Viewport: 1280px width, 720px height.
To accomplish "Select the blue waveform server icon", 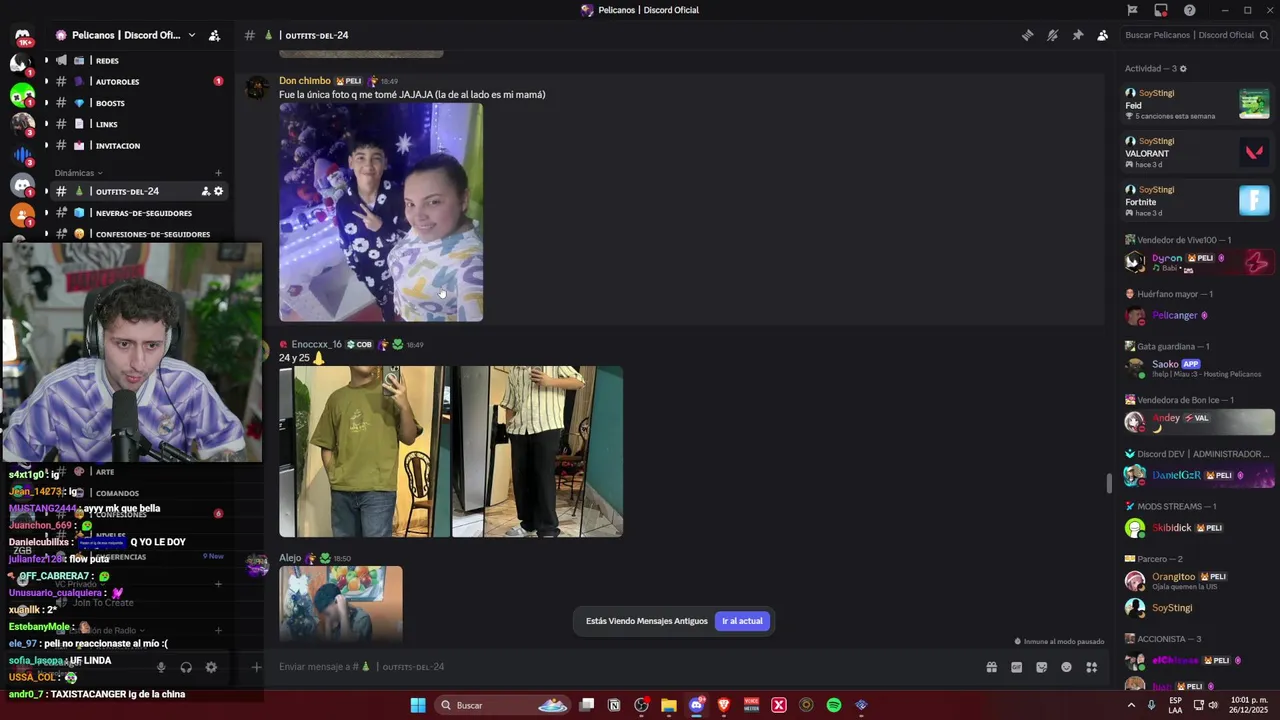I will (x=22, y=155).
